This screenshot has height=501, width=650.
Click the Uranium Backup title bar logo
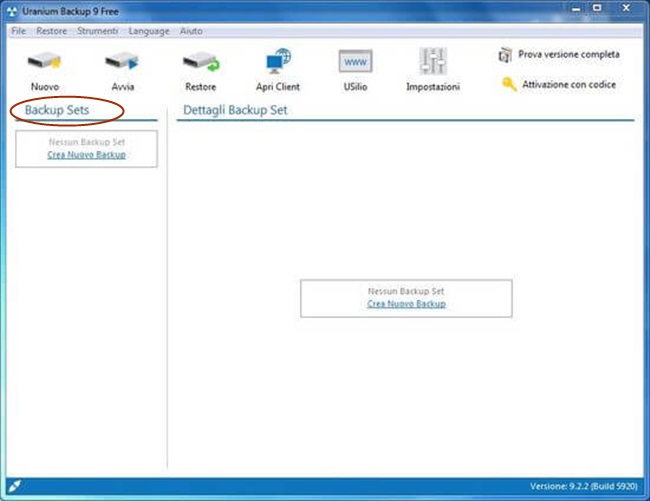pyautogui.click(x=12, y=12)
